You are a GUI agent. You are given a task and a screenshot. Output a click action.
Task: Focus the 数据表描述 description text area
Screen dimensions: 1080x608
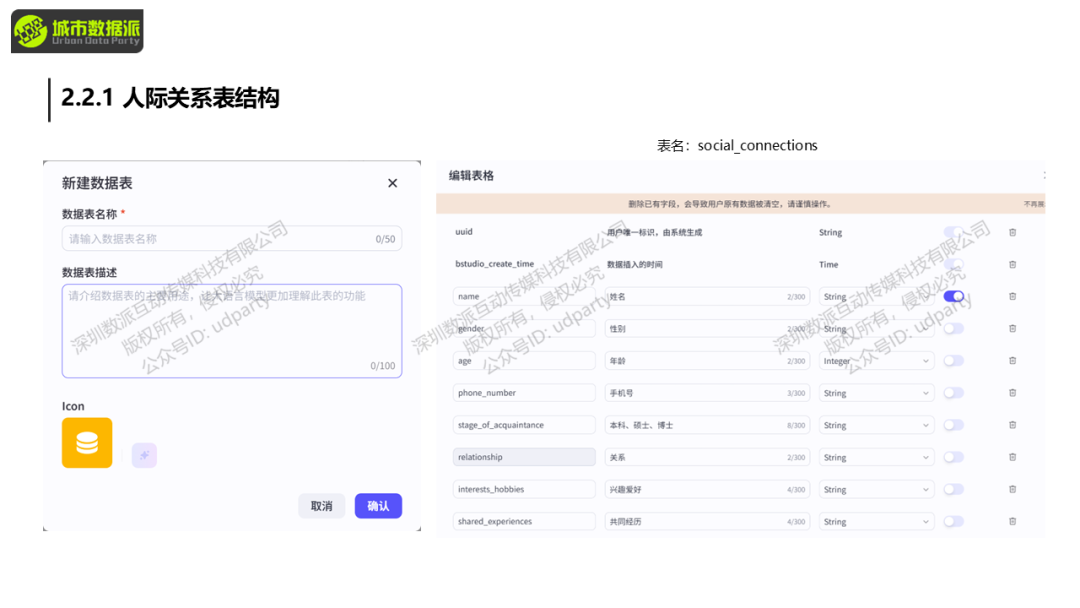[231, 330]
